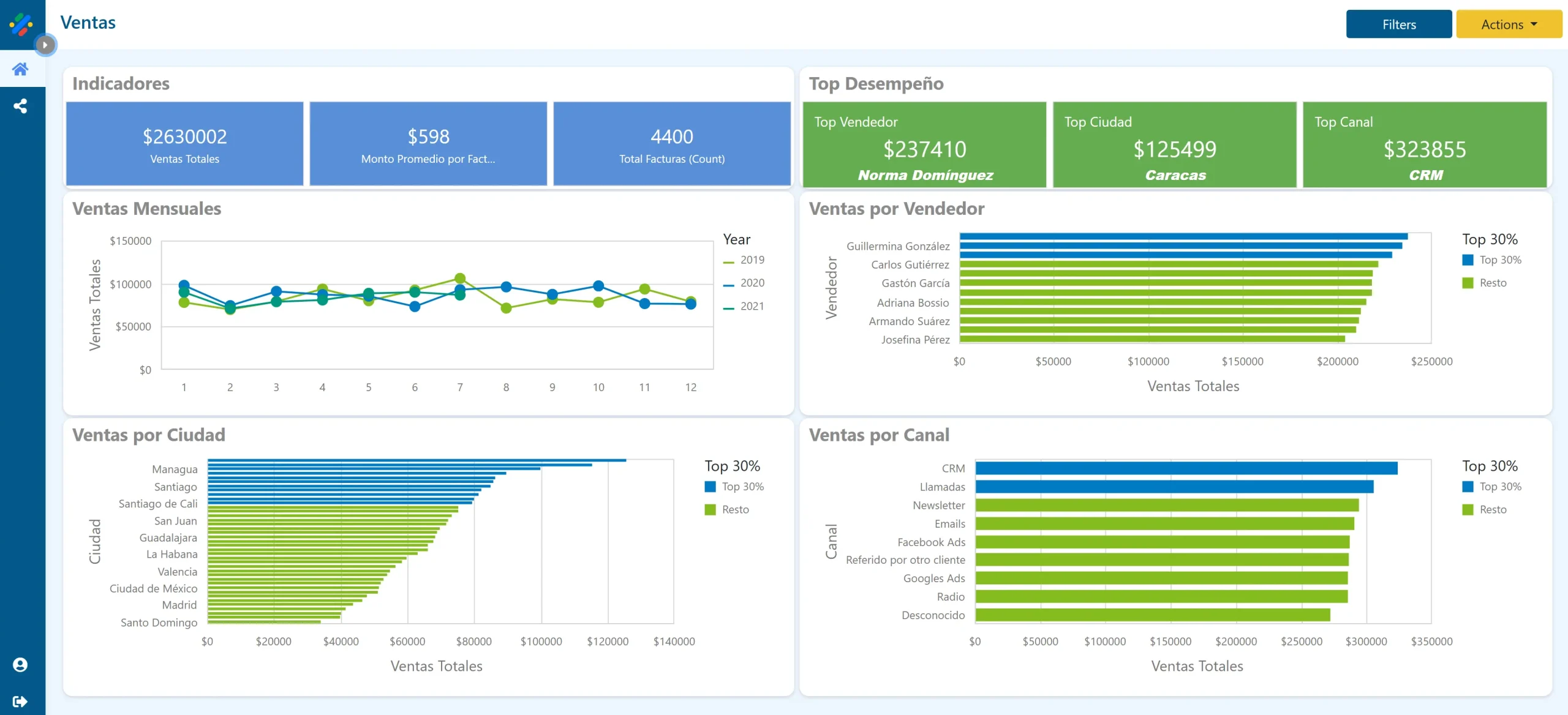Click the Top Ciudad Caracas card
Viewport: 1568px width, 715px height.
click(1174, 146)
